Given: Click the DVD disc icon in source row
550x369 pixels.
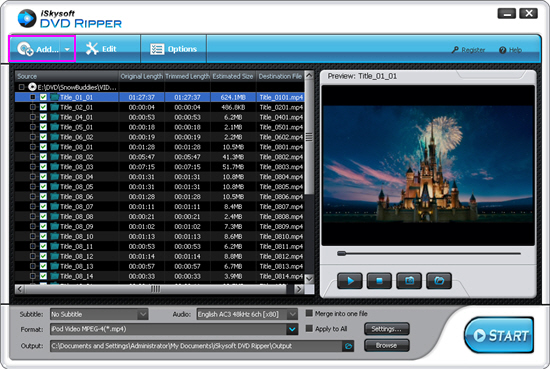Looking at the screenshot, I should (32, 87).
